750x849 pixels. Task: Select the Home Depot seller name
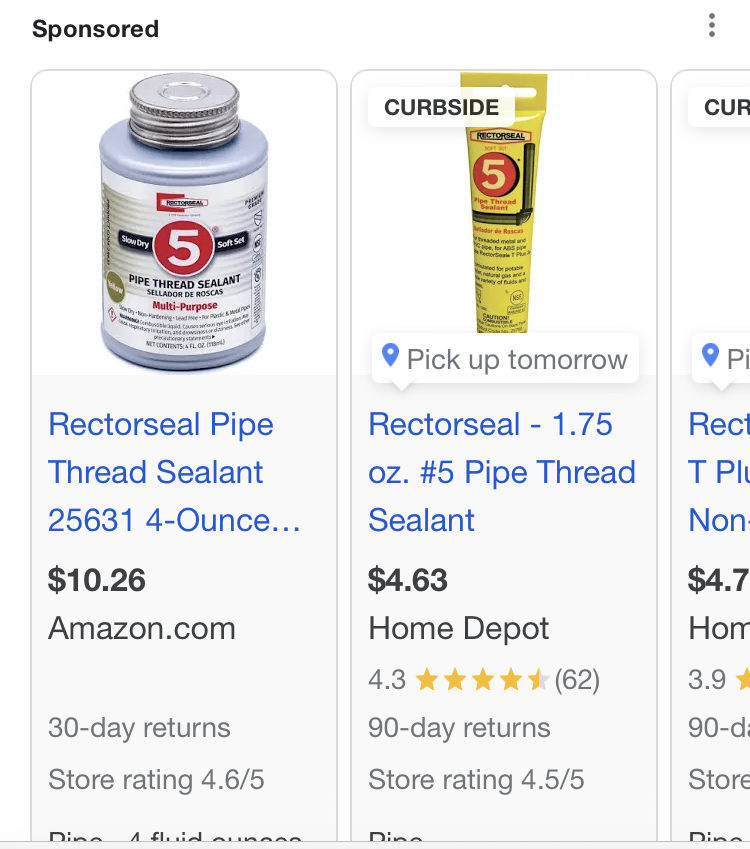(x=459, y=629)
